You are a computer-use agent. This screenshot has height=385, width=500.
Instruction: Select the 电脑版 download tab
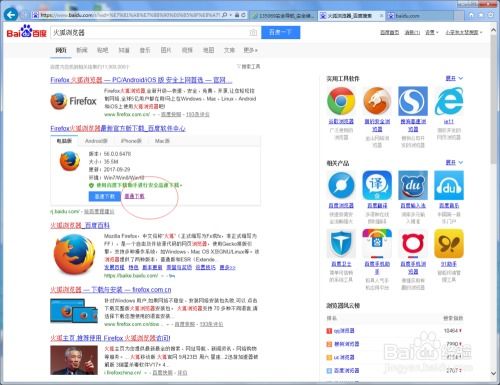click(64, 141)
